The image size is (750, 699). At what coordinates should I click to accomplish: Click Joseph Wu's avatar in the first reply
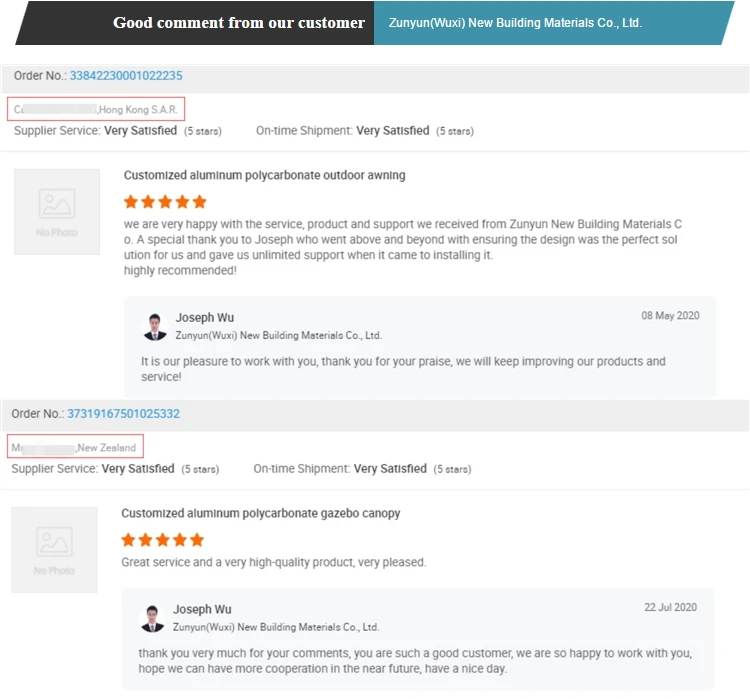(x=154, y=327)
